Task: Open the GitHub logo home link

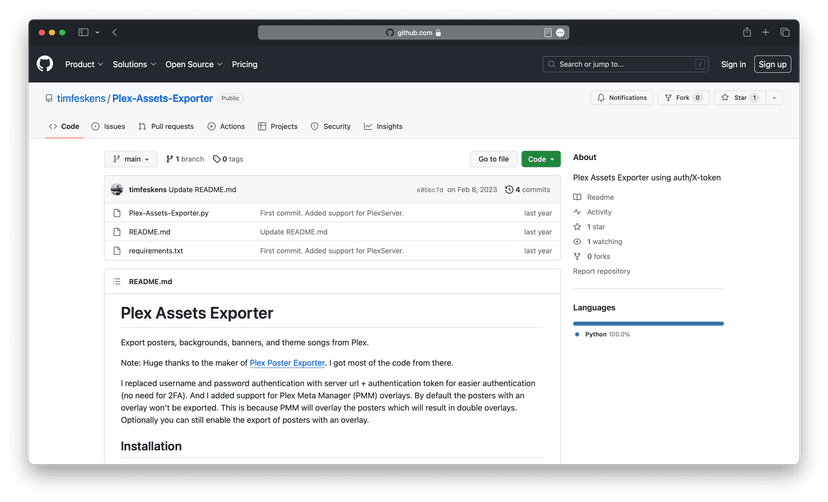Action: point(45,64)
